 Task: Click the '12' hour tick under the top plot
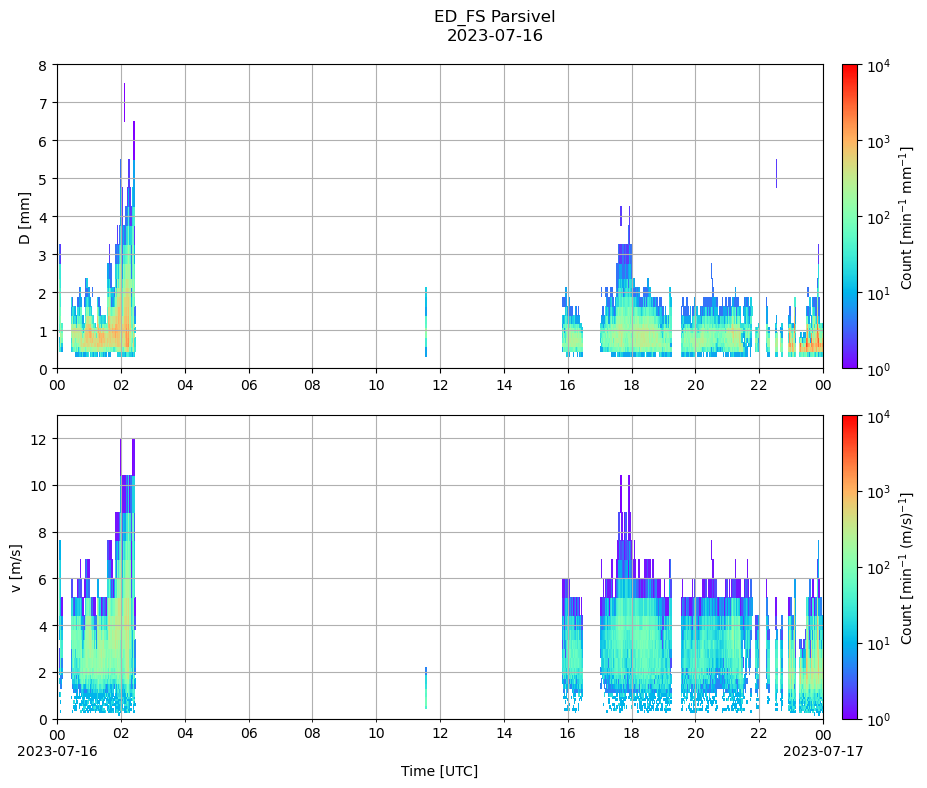tap(440, 385)
